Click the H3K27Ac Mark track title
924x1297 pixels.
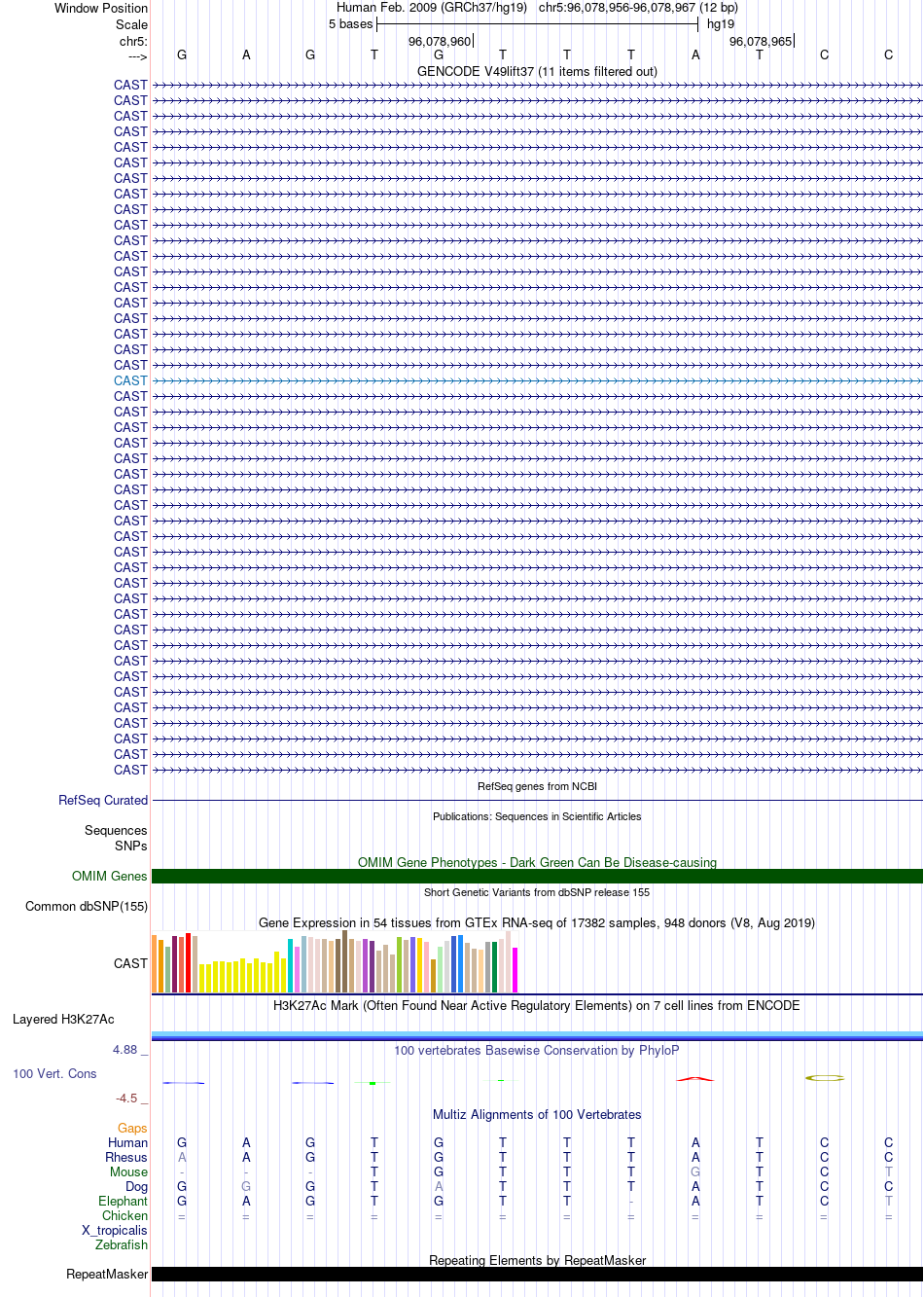[x=537, y=1005]
